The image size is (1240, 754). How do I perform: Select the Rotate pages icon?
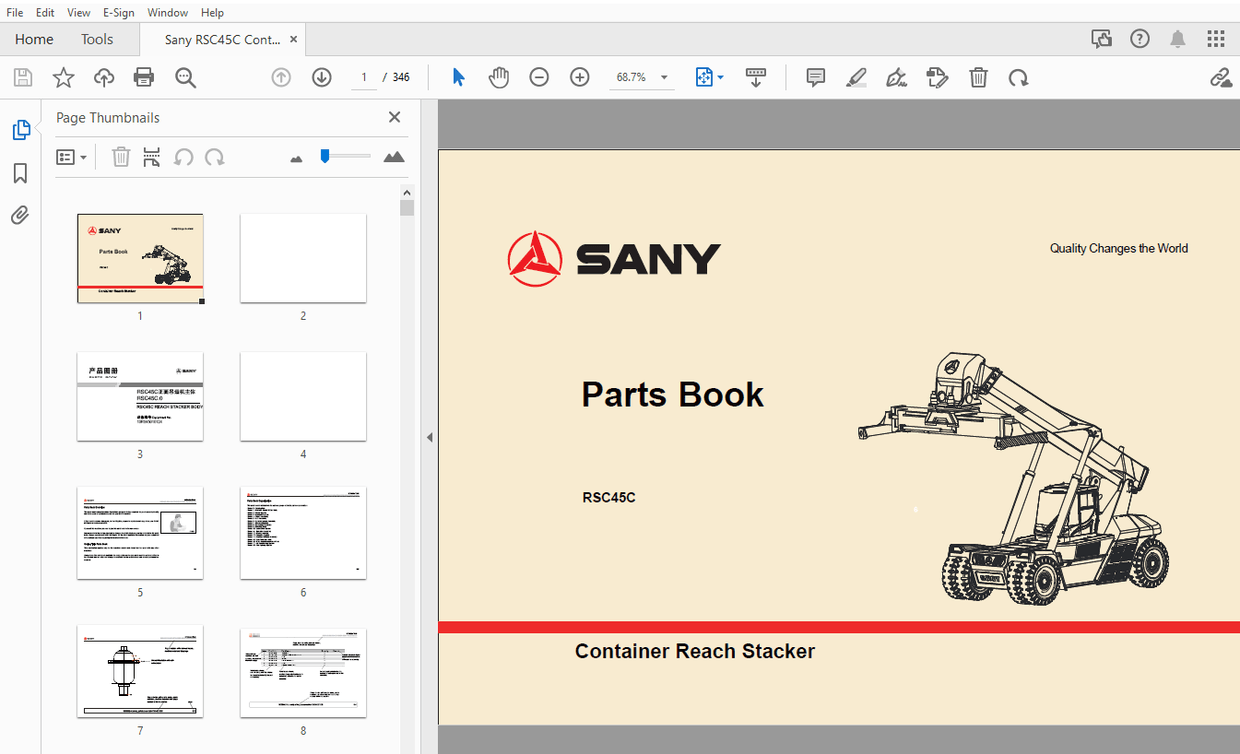coord(1018,77)
